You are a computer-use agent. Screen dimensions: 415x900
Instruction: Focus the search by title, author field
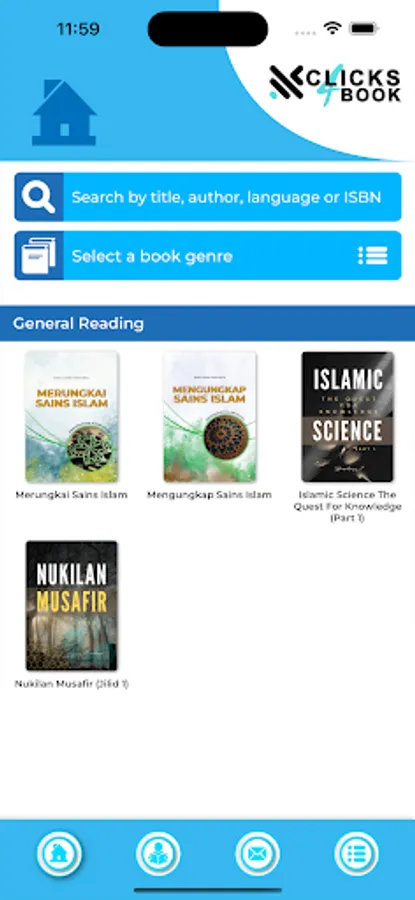click(208, 197)
